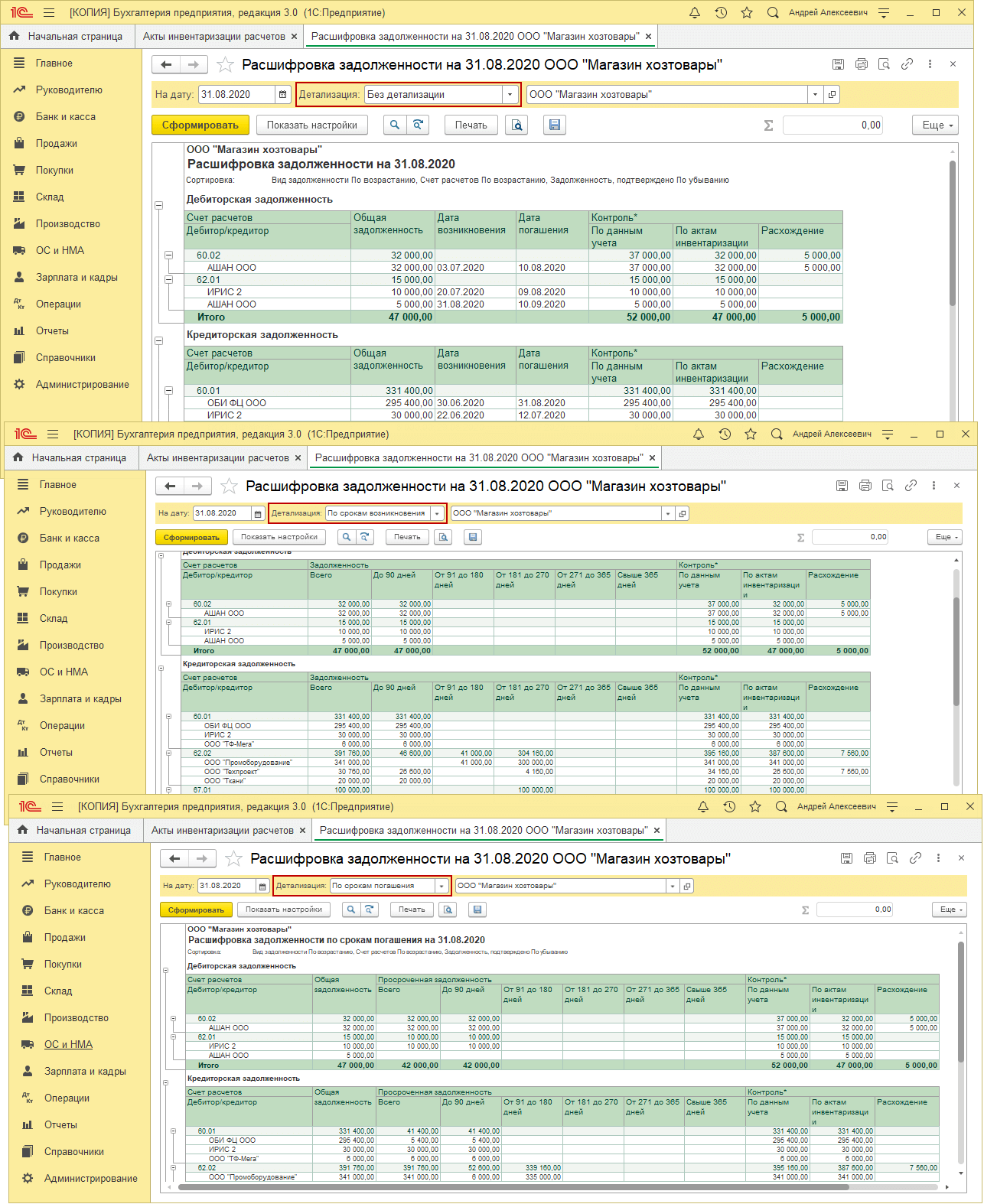Save report variant icon in top window header
The height and width of the screenshot is (1204, 984).
pyautogui.click(x=839, y=64)
